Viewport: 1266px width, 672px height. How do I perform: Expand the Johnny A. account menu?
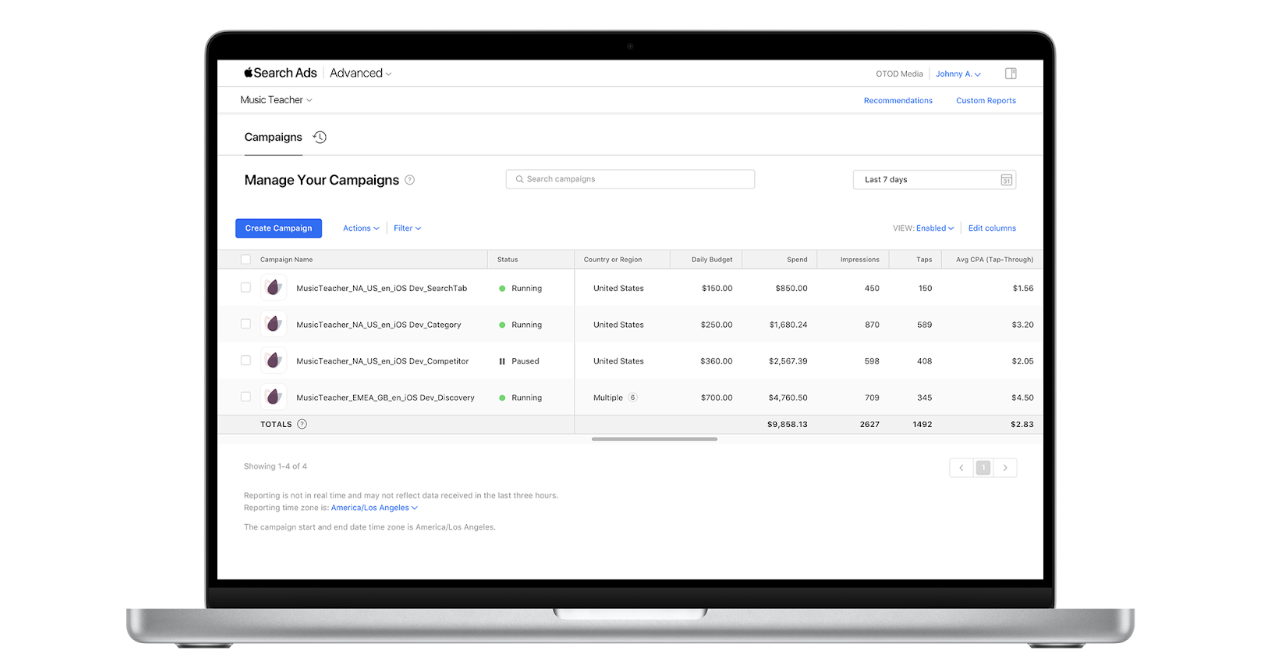click(x=958, y=74)
